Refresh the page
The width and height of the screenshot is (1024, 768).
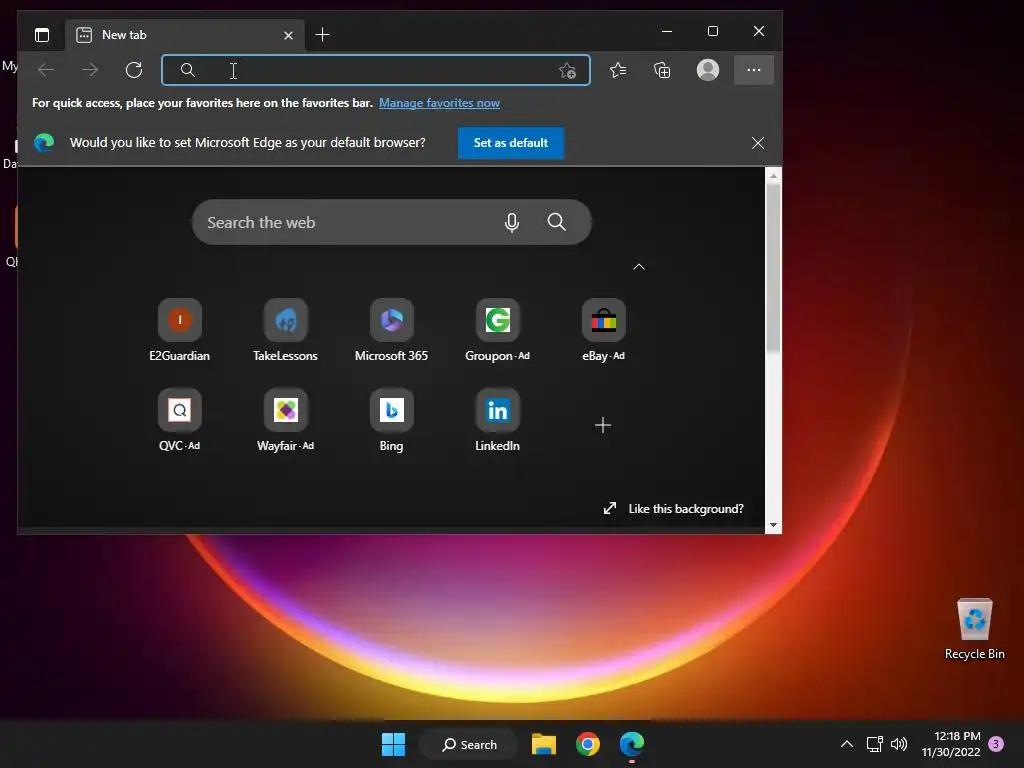(x=134, y=70)
